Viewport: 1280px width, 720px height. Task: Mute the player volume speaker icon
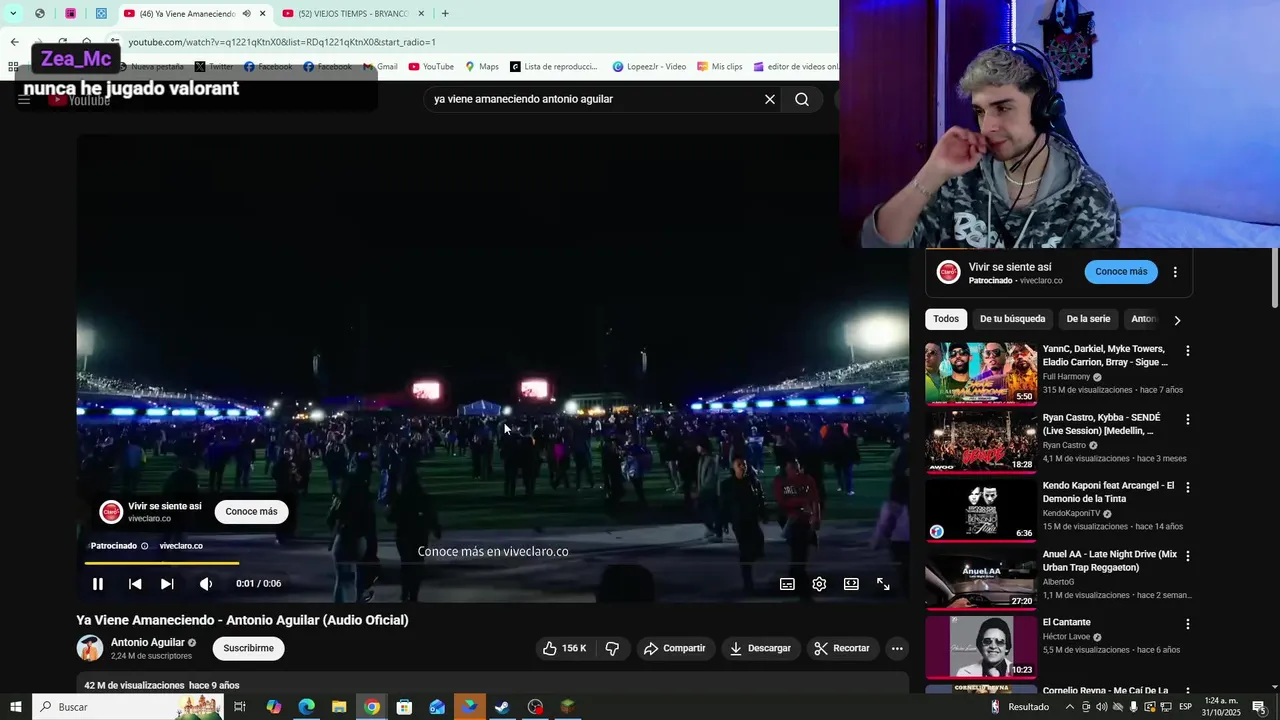coord(205,584)
